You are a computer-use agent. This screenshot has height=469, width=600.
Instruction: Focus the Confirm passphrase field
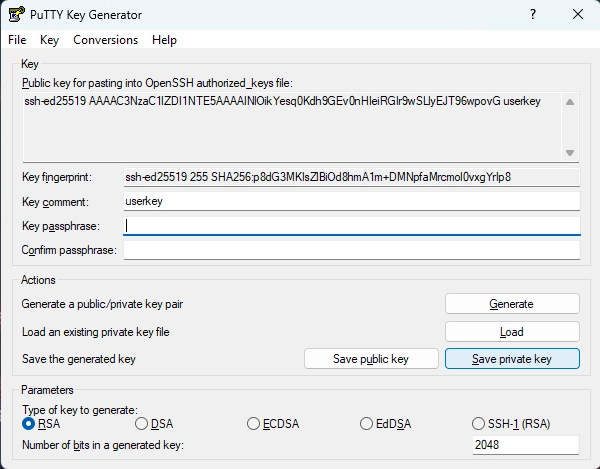352,250
